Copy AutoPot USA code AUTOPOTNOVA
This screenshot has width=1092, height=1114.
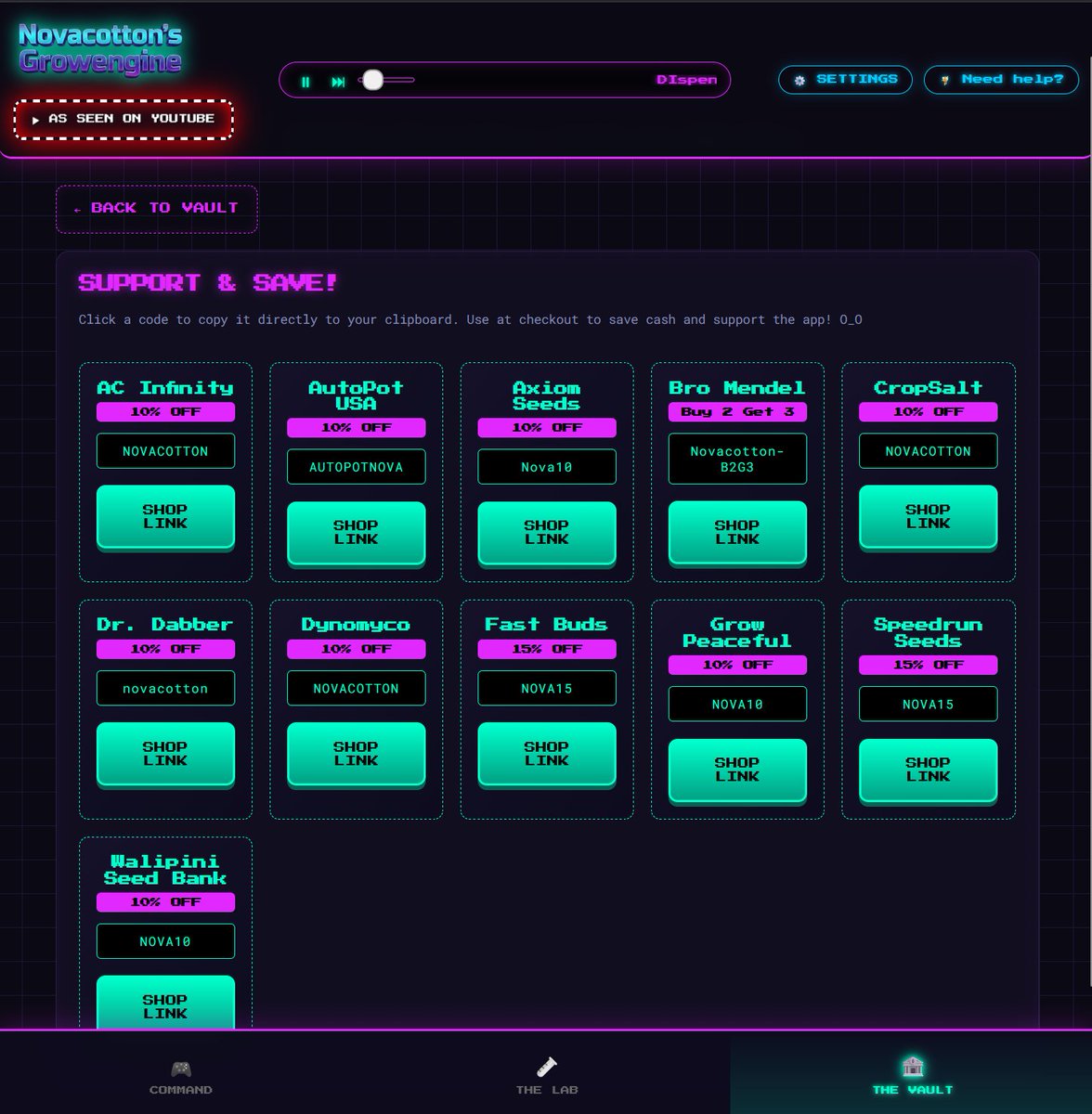point(357,467)
